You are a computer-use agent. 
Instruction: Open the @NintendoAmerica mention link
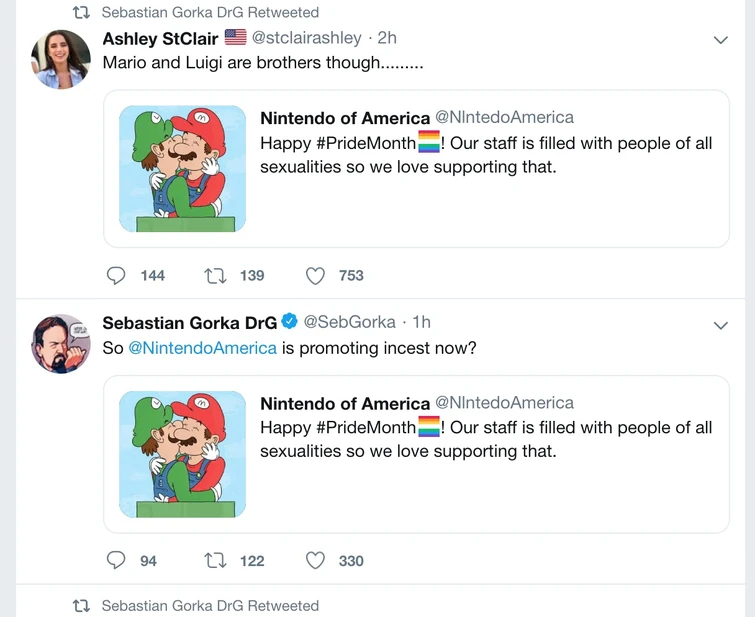coord(202,348)
